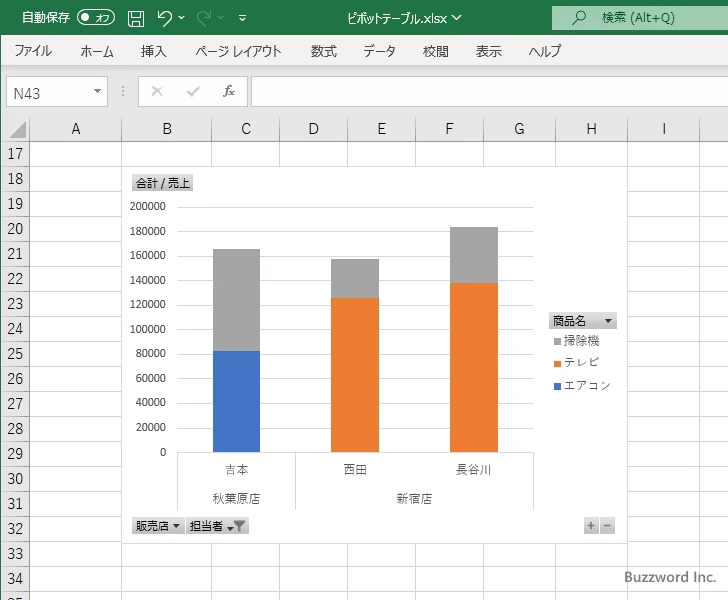The image size is (728, 600).
Task: Select column I header
Action: pos(663,129)
